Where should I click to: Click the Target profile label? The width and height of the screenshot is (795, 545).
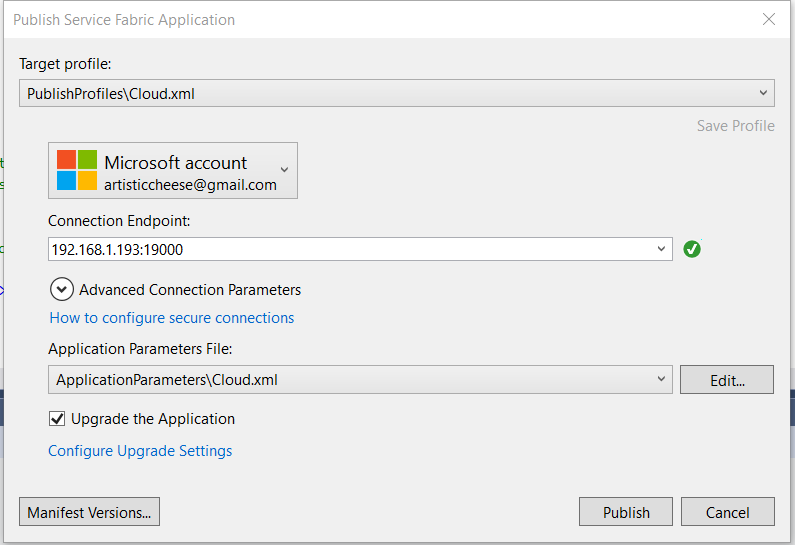pos(65,64)
